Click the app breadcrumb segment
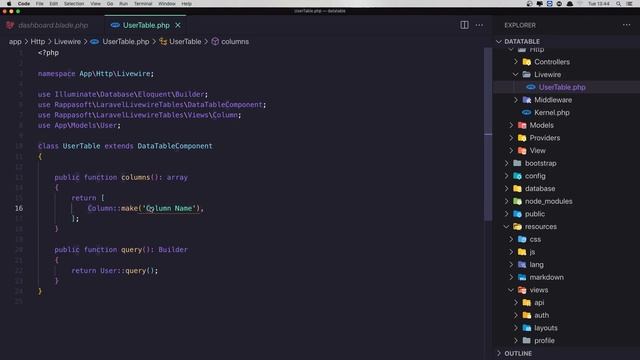This screenshot has height=360, width=640. click(15, 42)
